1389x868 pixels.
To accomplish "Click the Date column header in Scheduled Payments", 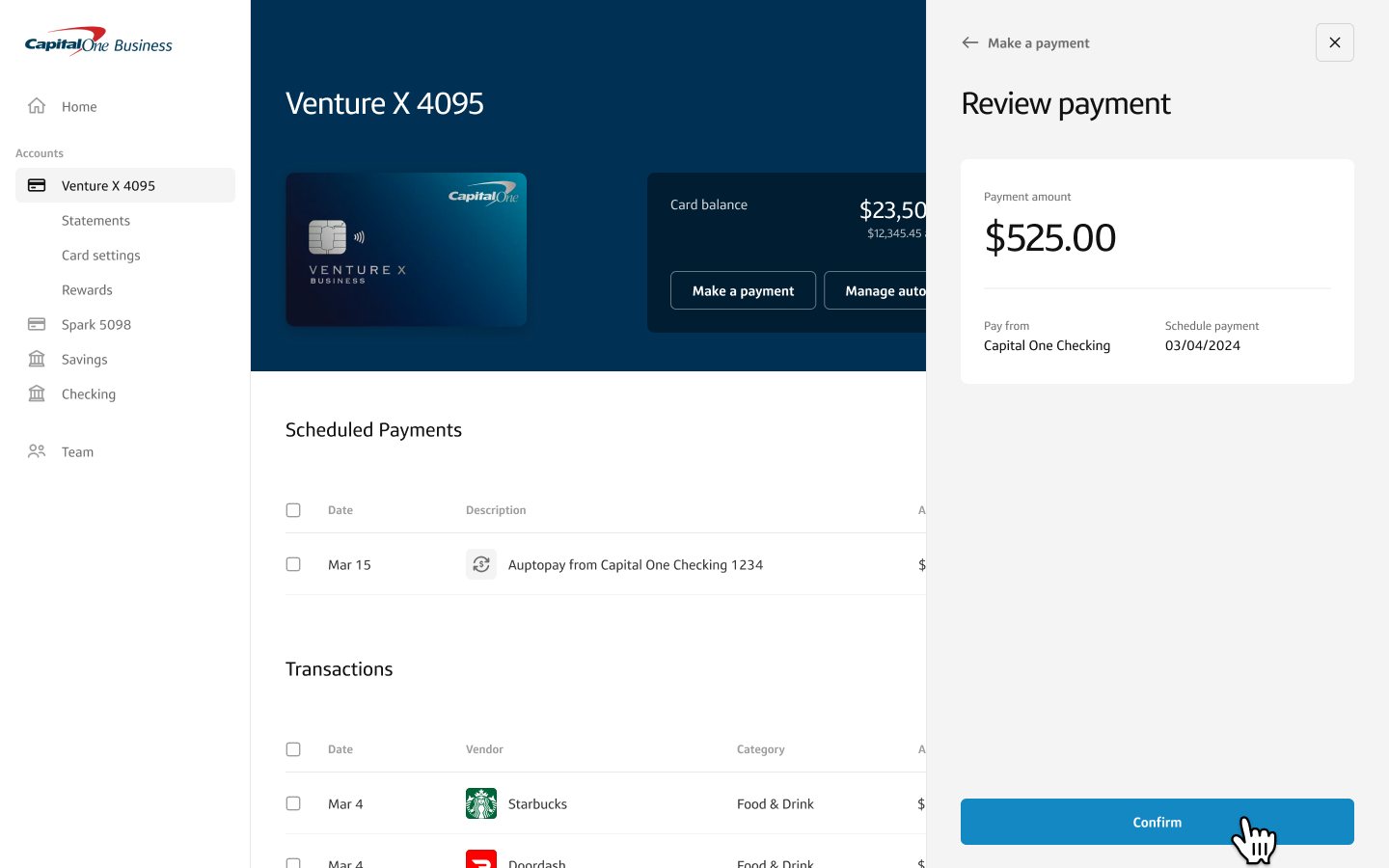I will pos(340,510).
